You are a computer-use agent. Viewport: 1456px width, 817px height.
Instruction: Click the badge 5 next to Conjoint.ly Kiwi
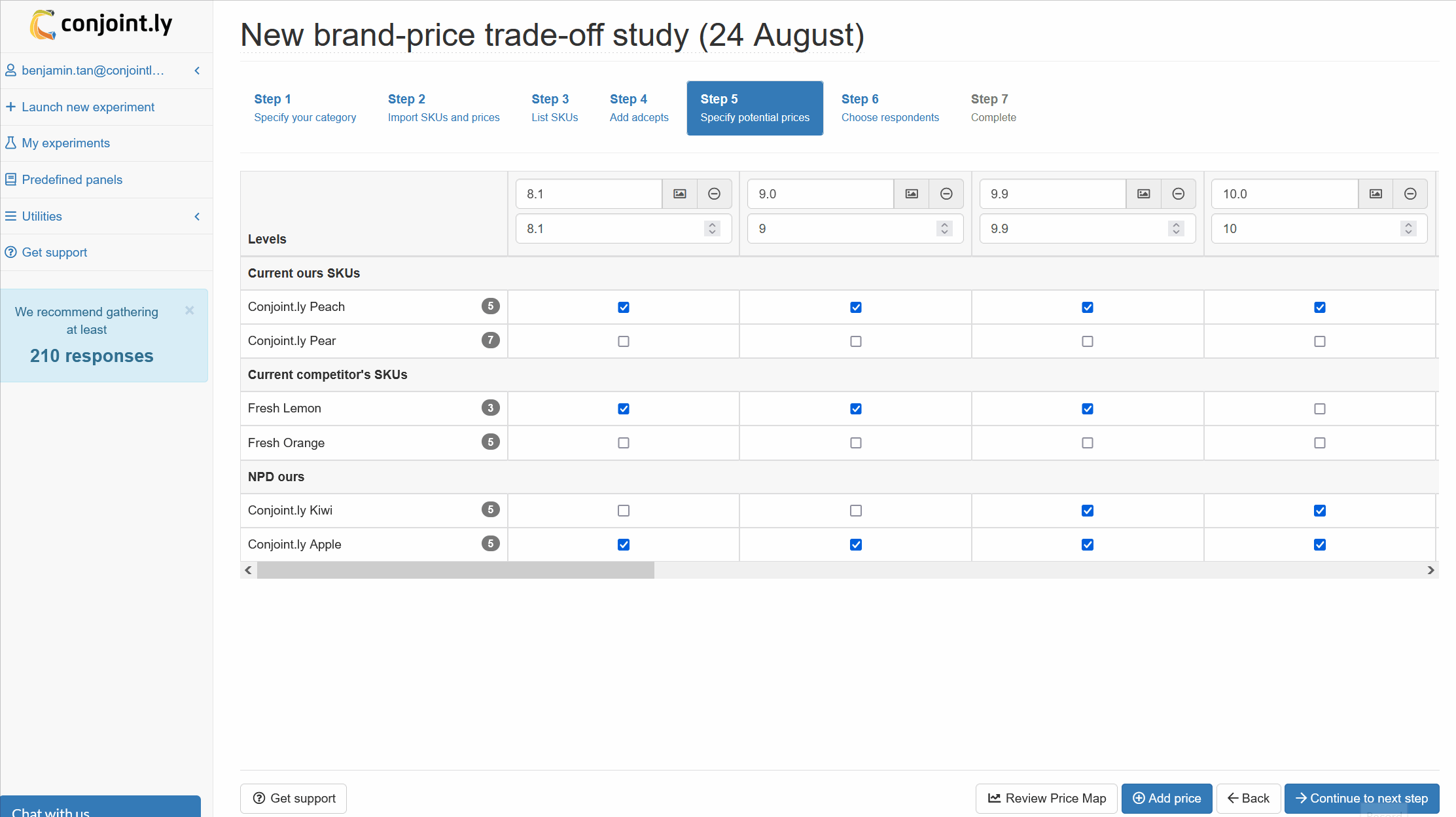(x=491, y=509)
